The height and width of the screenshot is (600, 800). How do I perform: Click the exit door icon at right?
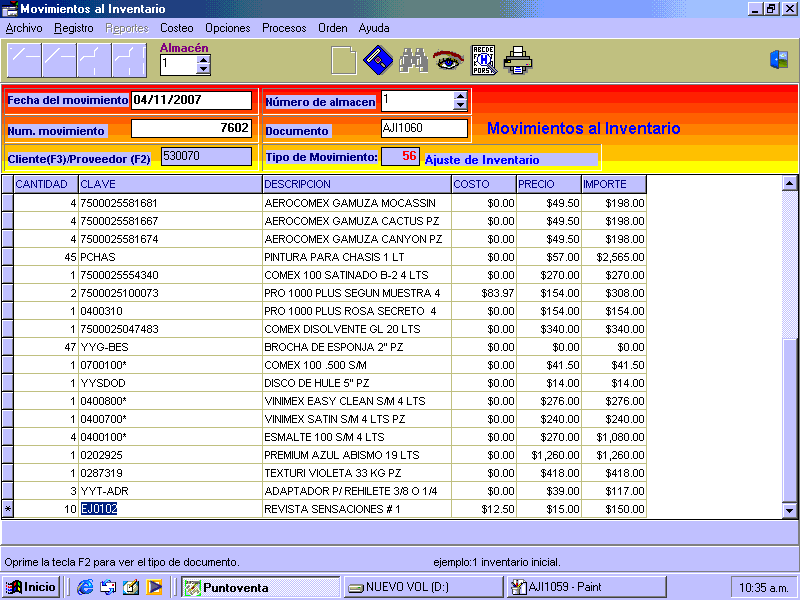[x=778, y=60]
